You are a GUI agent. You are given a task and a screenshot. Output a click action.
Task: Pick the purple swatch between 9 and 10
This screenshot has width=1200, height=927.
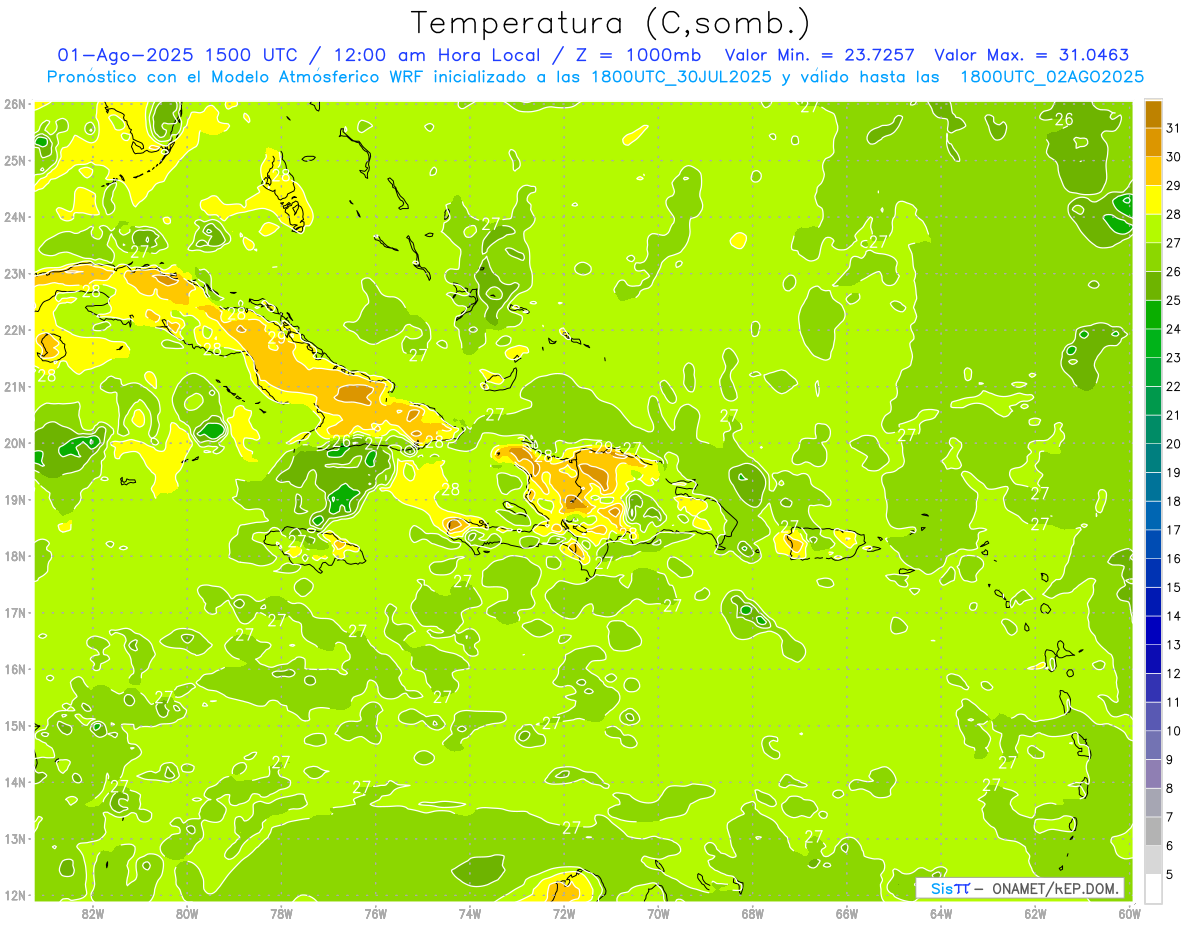[1153, 745]
